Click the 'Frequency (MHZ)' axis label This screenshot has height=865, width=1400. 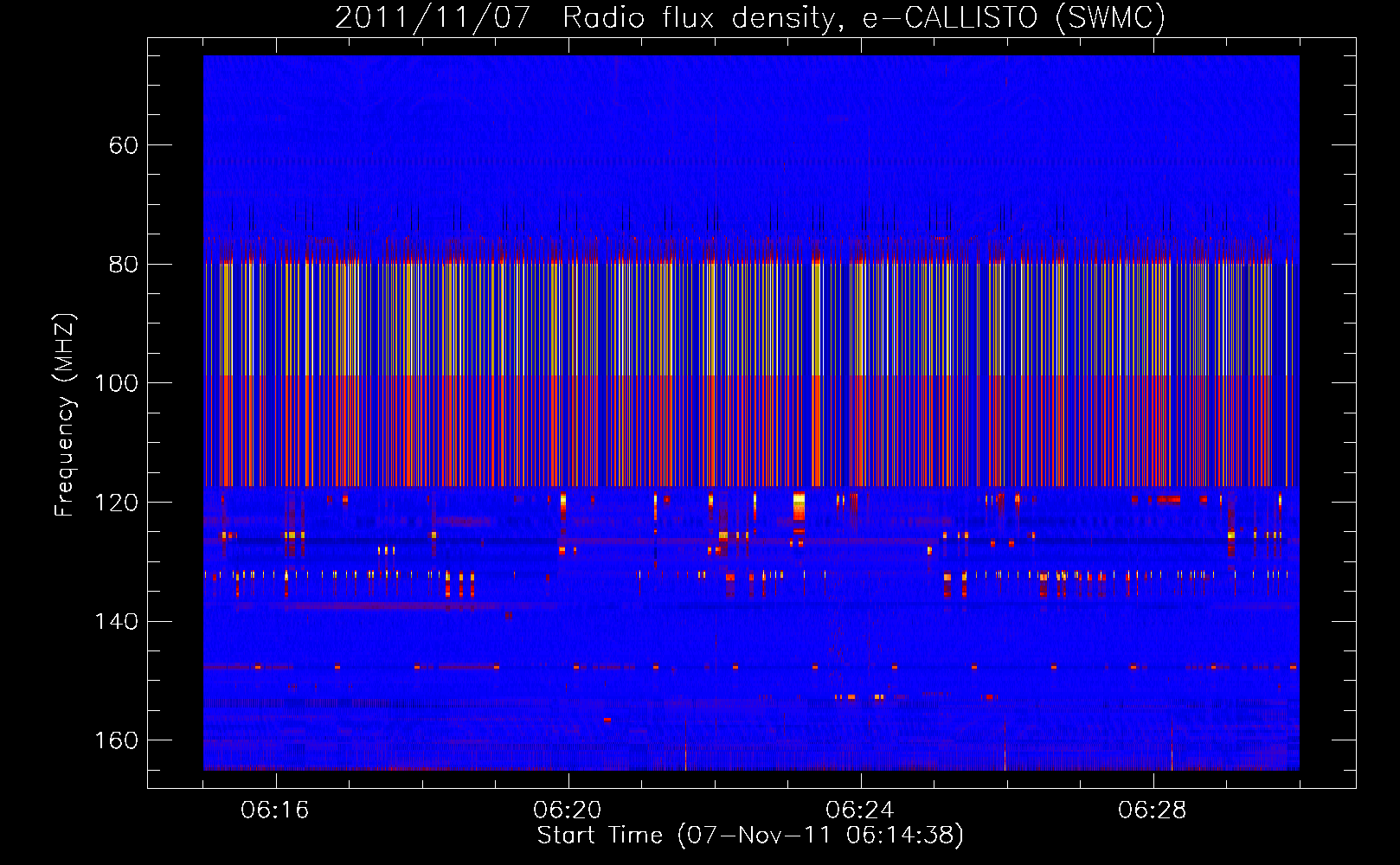[x=65, y=414]
